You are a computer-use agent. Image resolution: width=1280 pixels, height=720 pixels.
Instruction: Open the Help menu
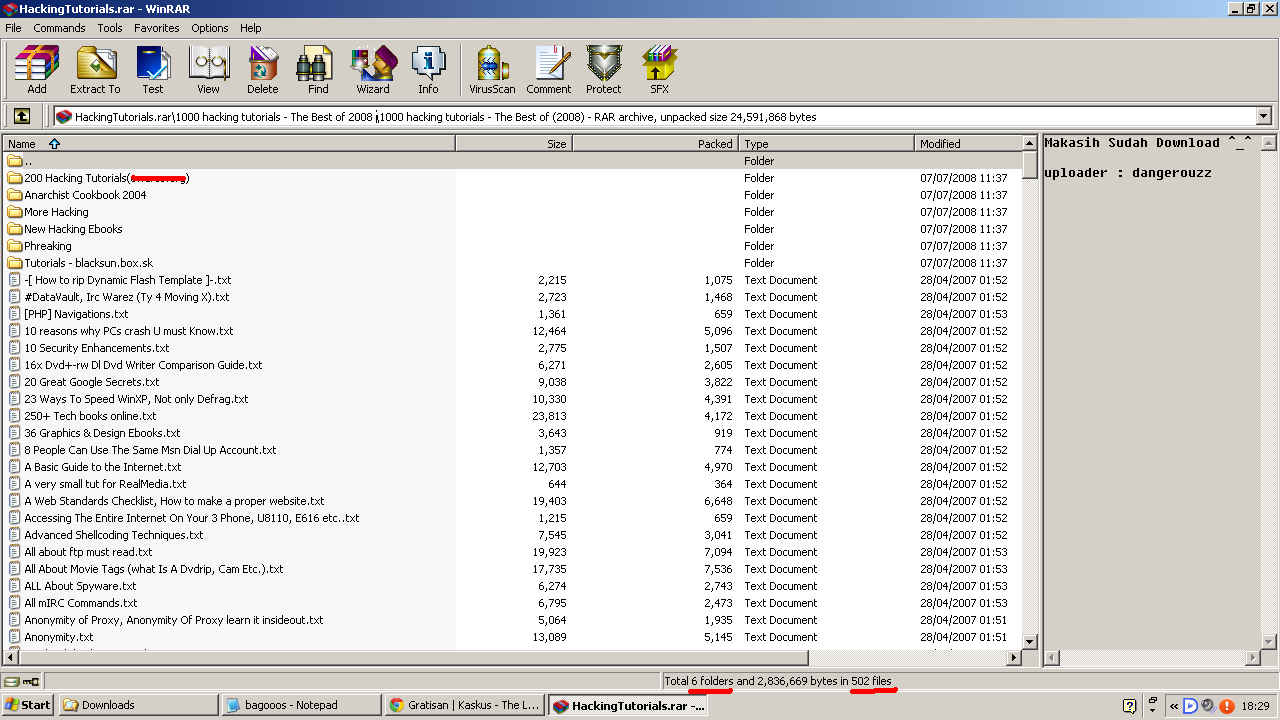pos(251,28)
